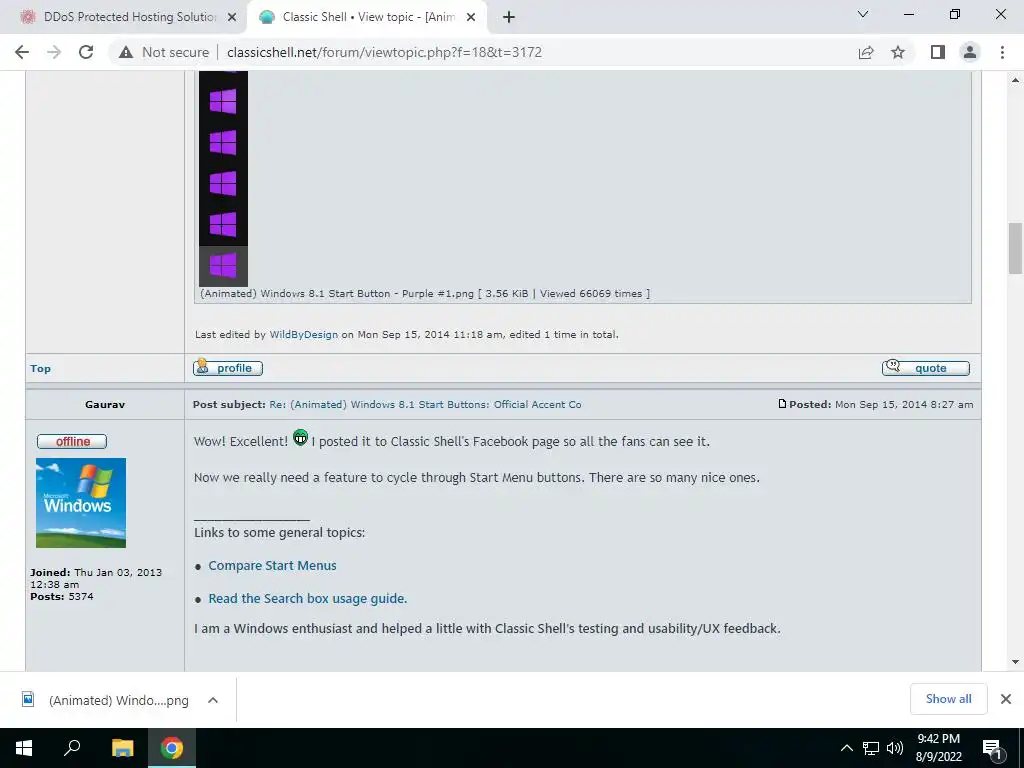Viewport: 1024px width, 768px height.
Task: Open the Compare Start Menus link
Action: [272, 566]
